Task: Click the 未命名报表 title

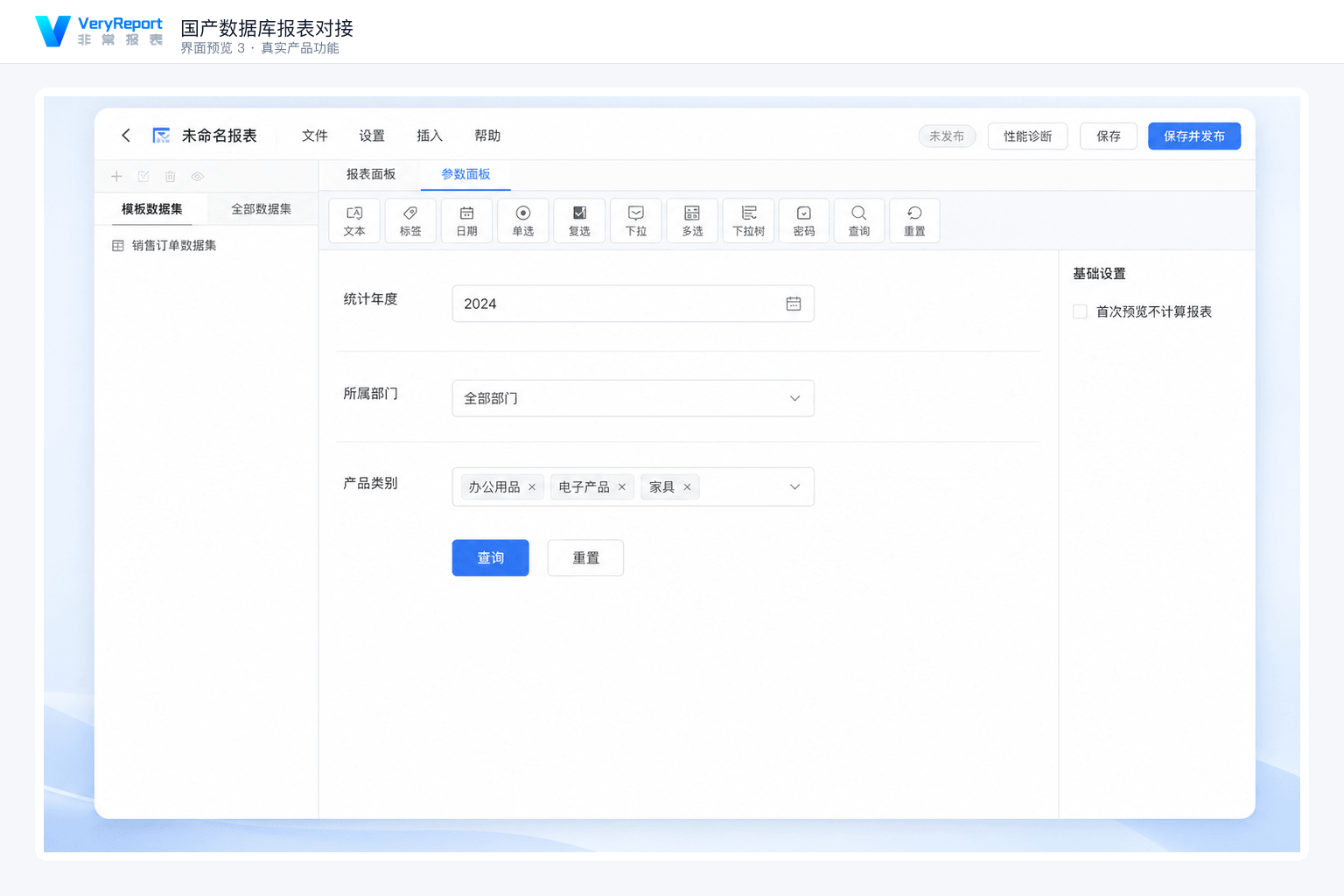Action: click(x=220, y=136)
